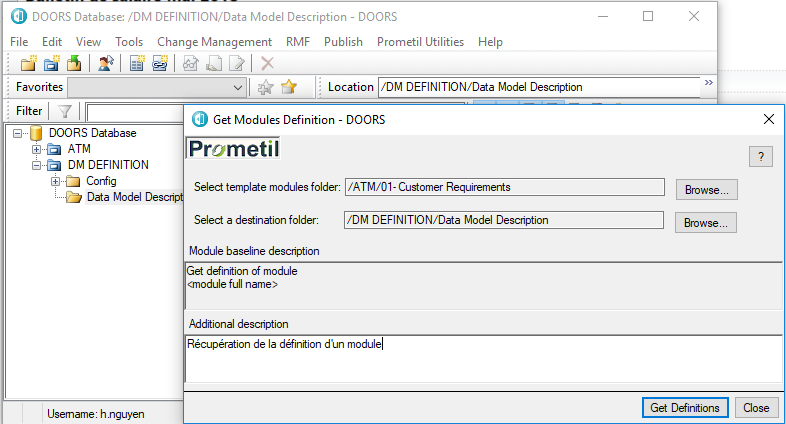Expand the ATM tree node
This screenshot has height=424, width=786.
tap(36, 149)
